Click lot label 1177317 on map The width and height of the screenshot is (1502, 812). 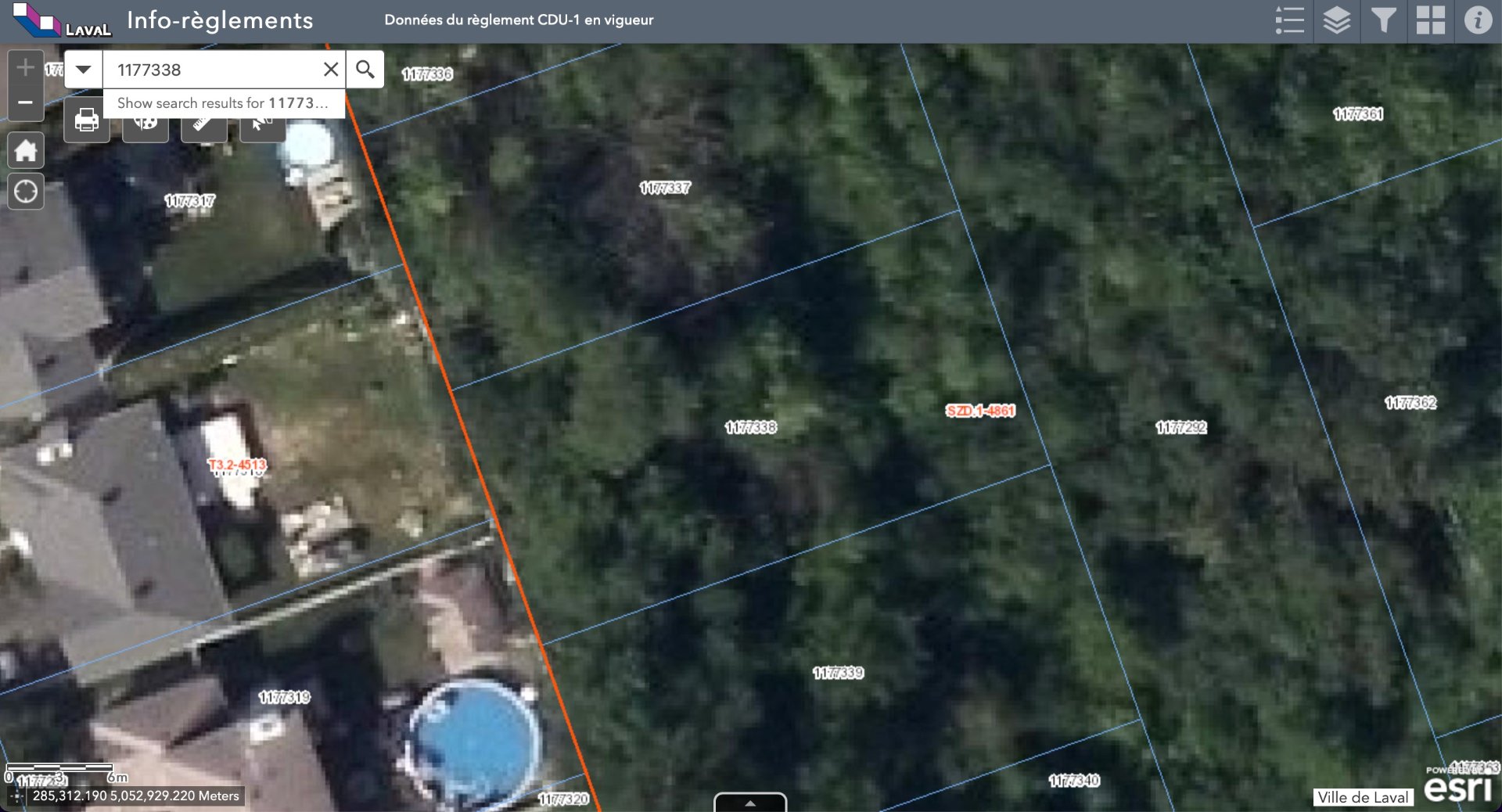pyautogui.click(x=189, y=201)
